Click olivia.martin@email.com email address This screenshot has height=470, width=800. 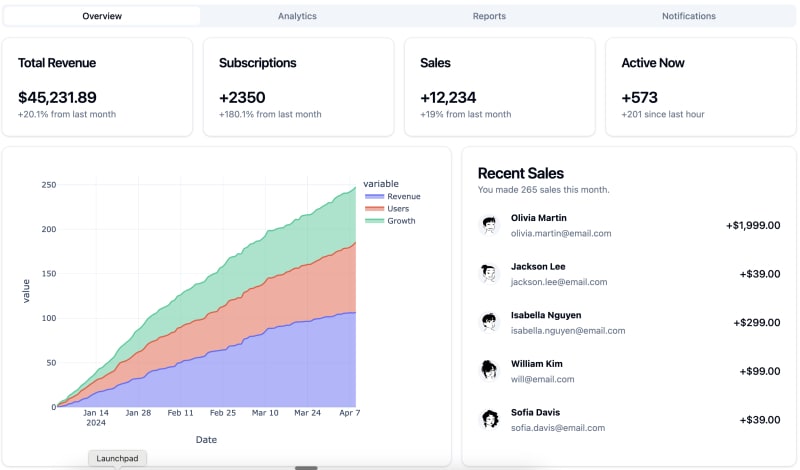coord(560,233)
